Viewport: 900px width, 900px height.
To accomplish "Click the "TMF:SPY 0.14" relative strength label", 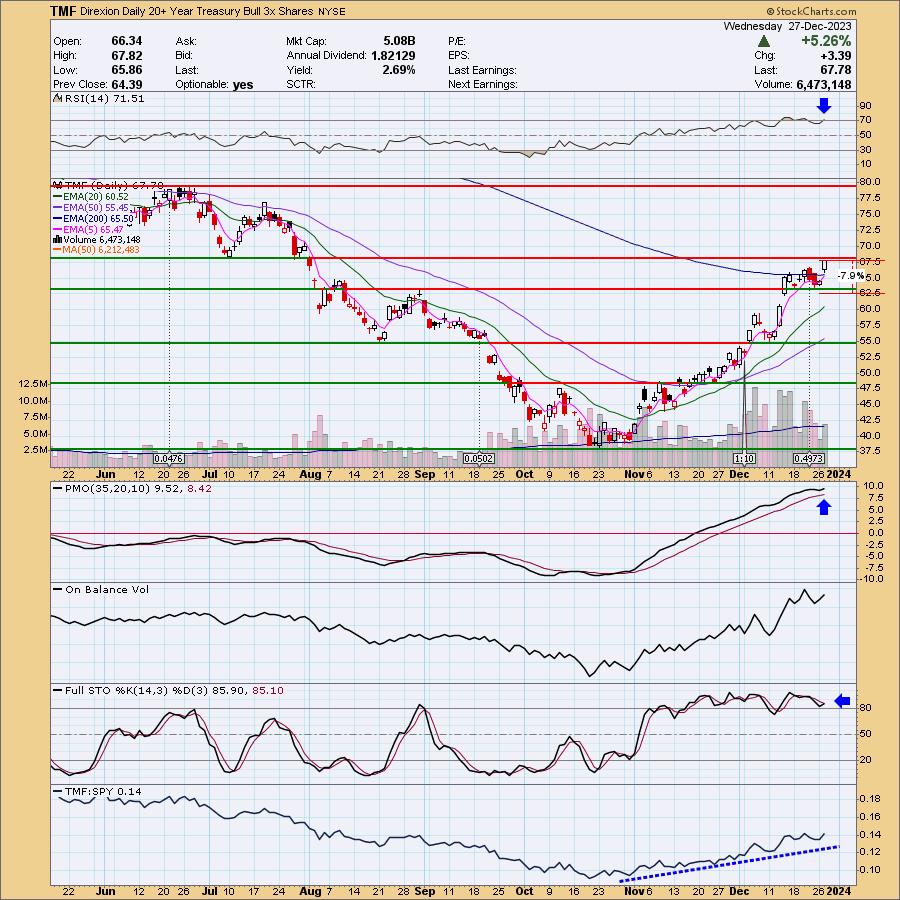I will point(103,792).
